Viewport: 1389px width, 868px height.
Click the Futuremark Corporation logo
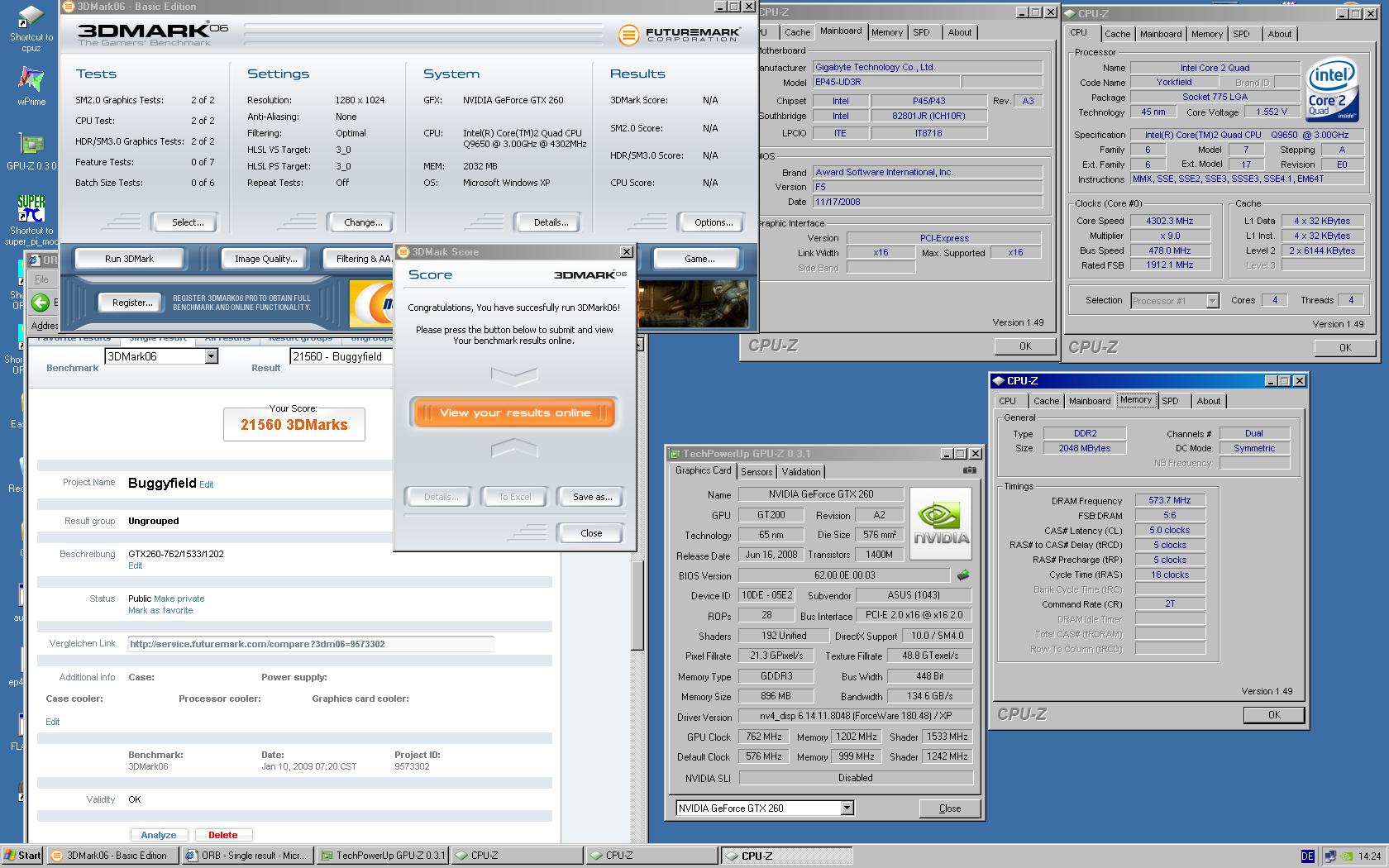coord(678,35)
